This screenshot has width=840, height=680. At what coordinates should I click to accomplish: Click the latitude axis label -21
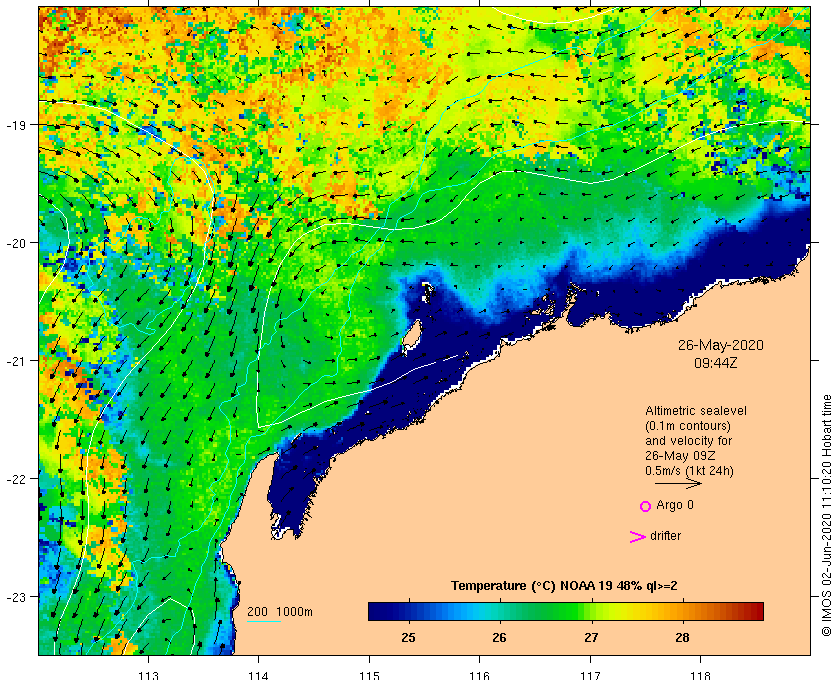coord(16,361)
